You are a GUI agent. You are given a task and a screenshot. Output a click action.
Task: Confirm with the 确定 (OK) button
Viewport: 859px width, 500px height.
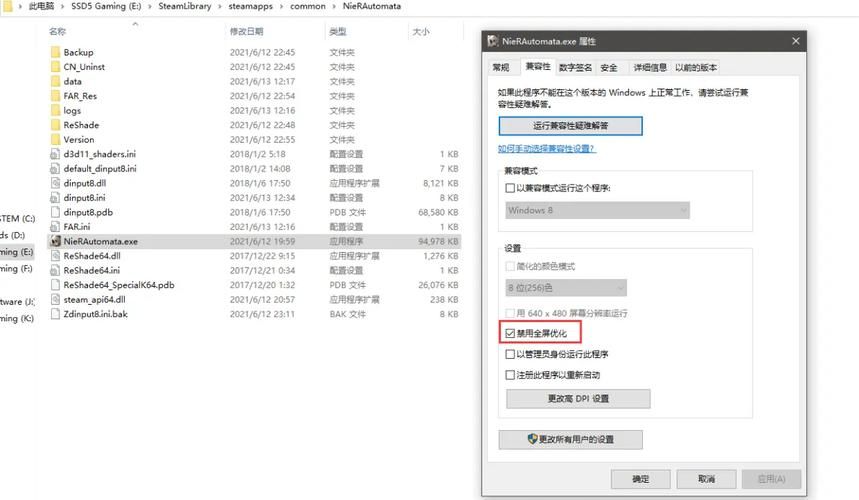click(x=640, y=479)
